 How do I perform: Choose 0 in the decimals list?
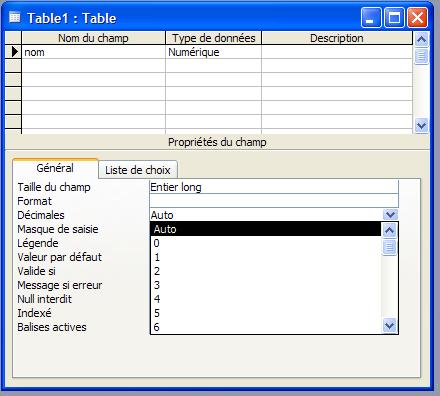pyautogui.click(x=266, y=243)
